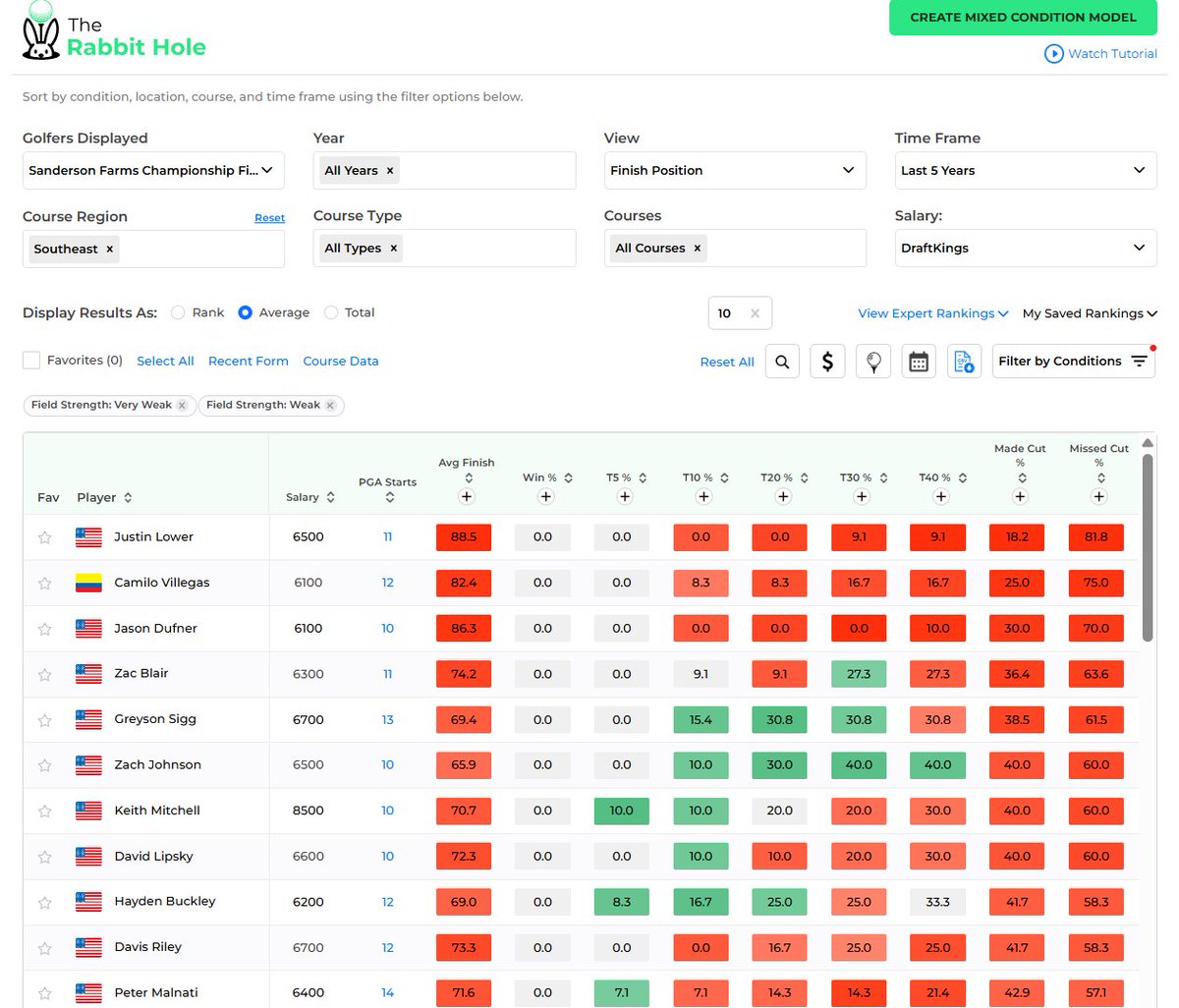Select the Total radio button
Viewport: 1179px width, 1008px height.
tap(331, 312)
